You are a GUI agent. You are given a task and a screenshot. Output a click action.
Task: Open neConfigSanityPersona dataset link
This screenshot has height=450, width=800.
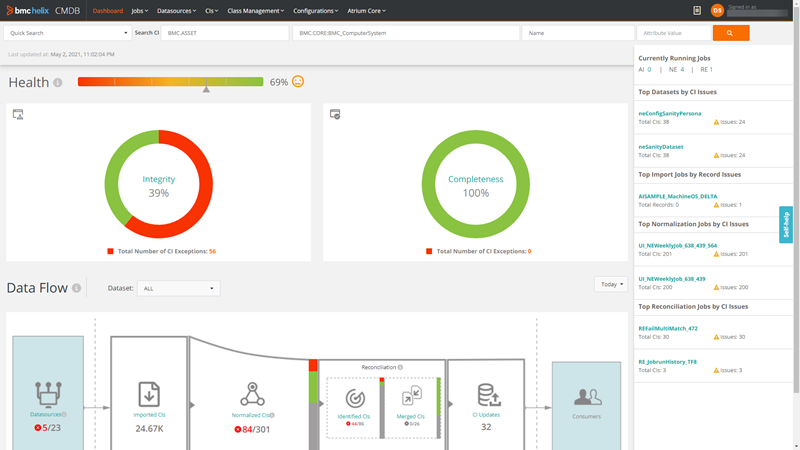pyautogui.click(x=669, y=113)
